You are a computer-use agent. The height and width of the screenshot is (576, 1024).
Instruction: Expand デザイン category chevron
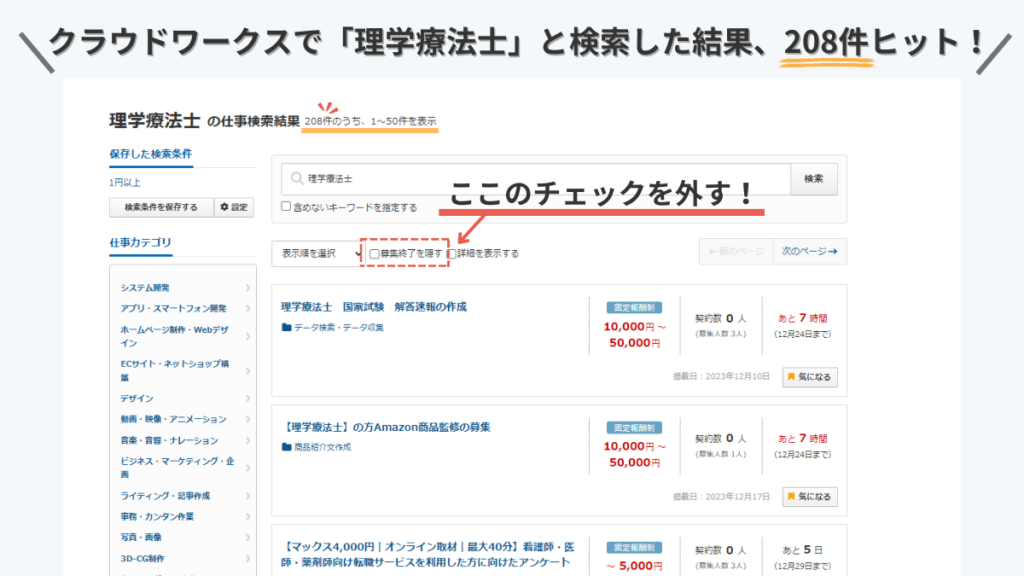tap(248, 398)
